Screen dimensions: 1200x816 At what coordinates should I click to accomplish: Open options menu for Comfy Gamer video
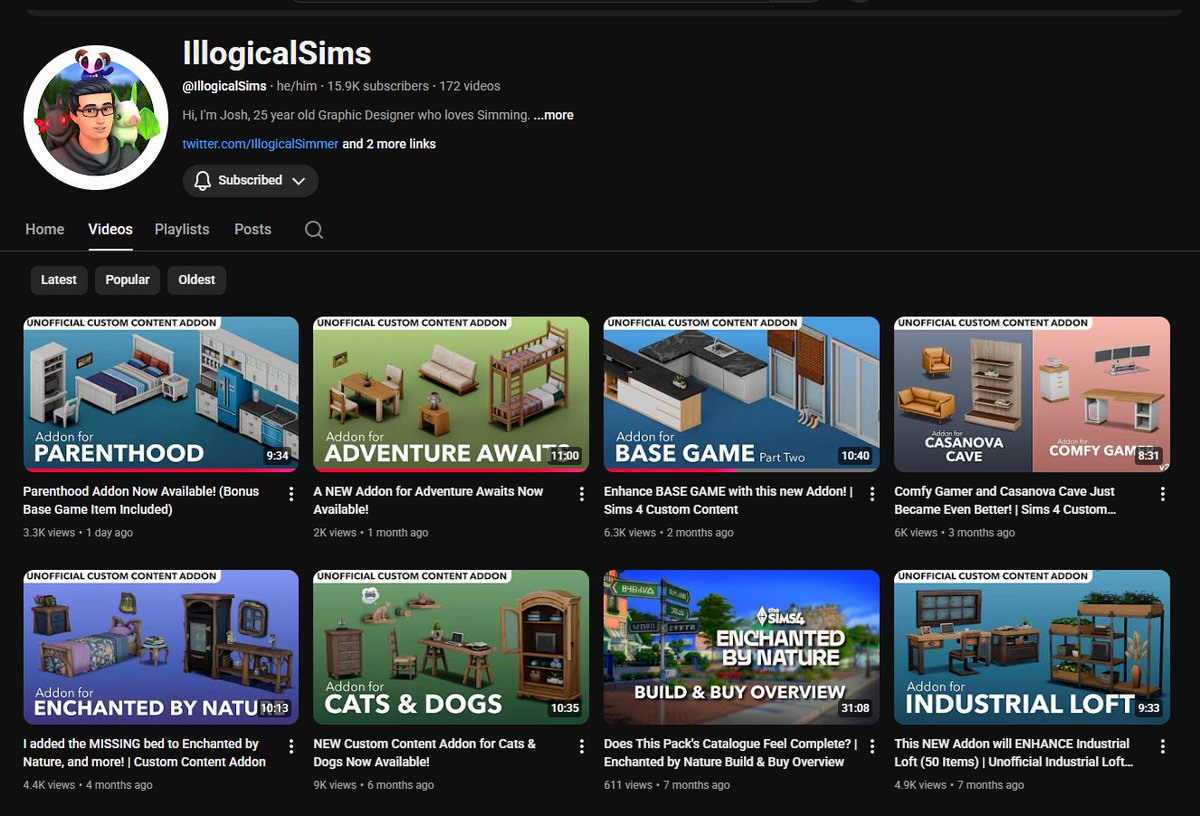pos(1162,494)
